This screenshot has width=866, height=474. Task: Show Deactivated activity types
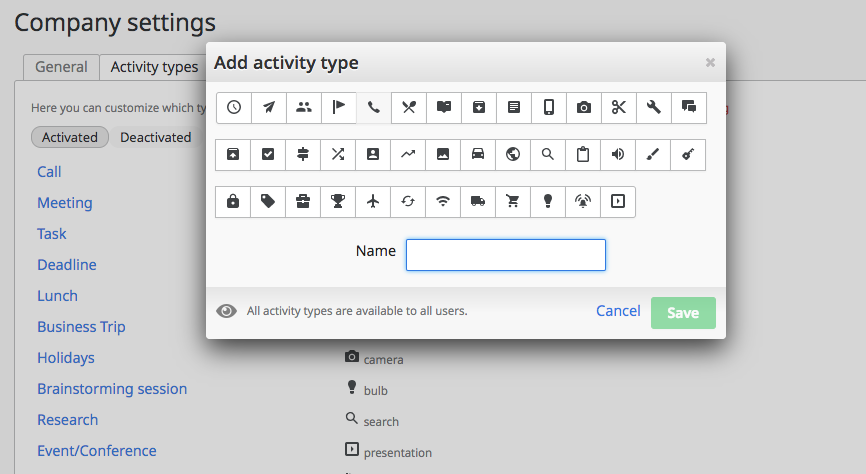pos(155,137)
